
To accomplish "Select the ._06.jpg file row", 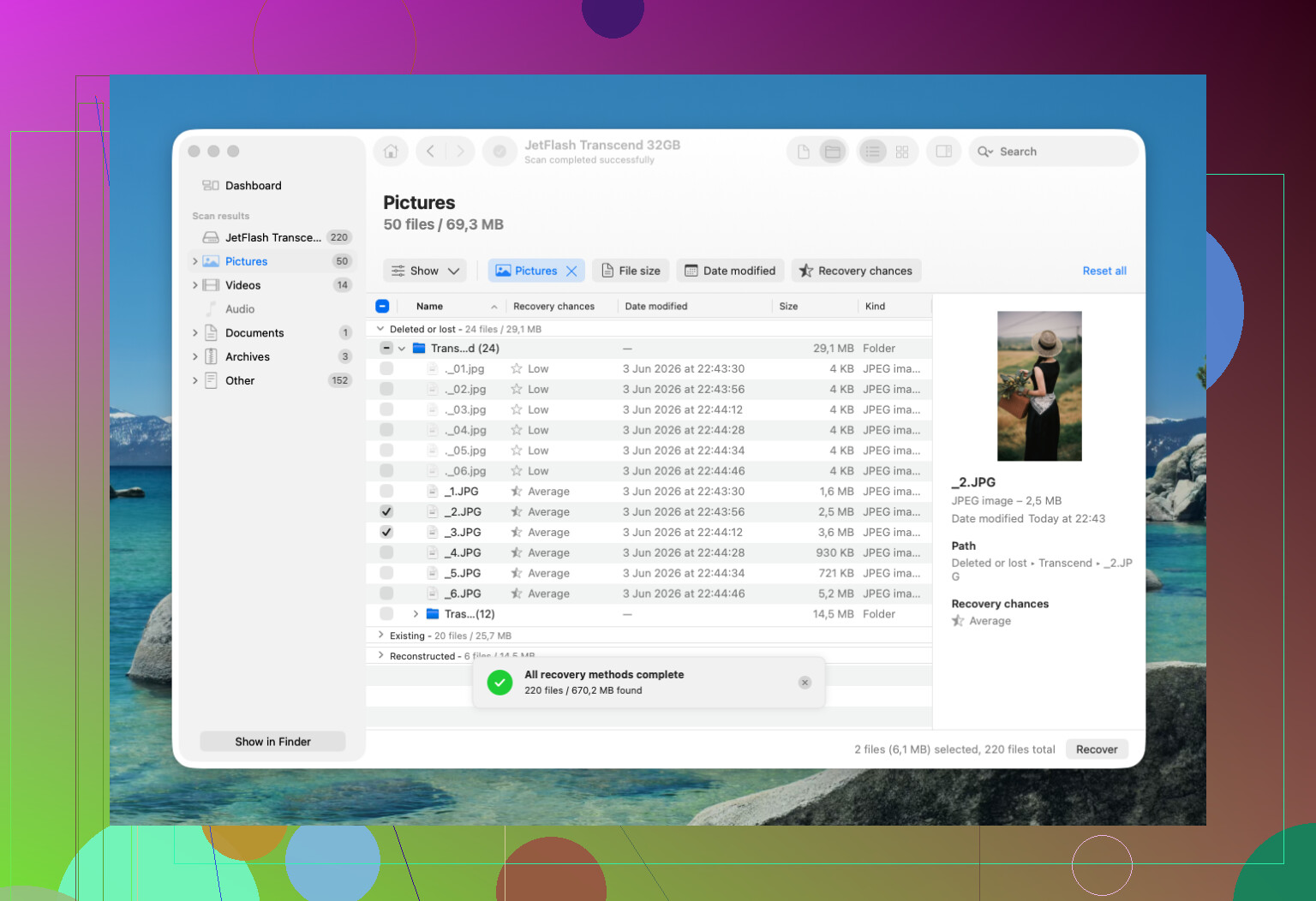I will coord(649,471).
